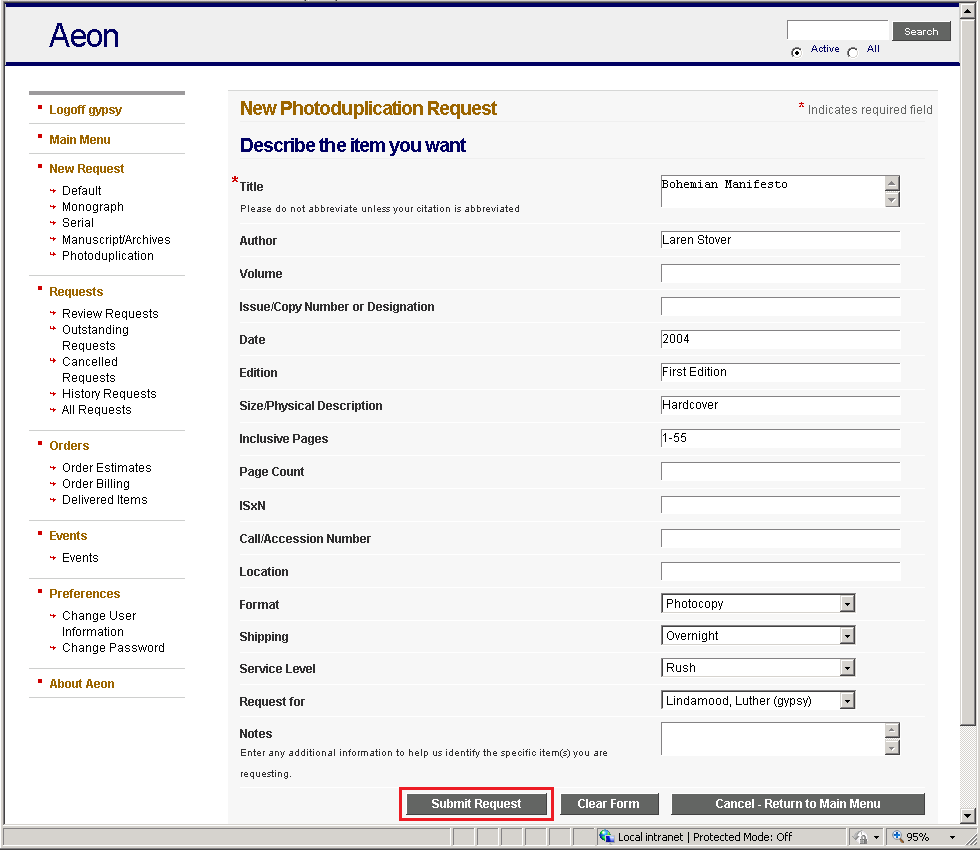This screenshot has height=850, width=980.
Task: Open the Request for user dropdown
Action: pos(847,700)
